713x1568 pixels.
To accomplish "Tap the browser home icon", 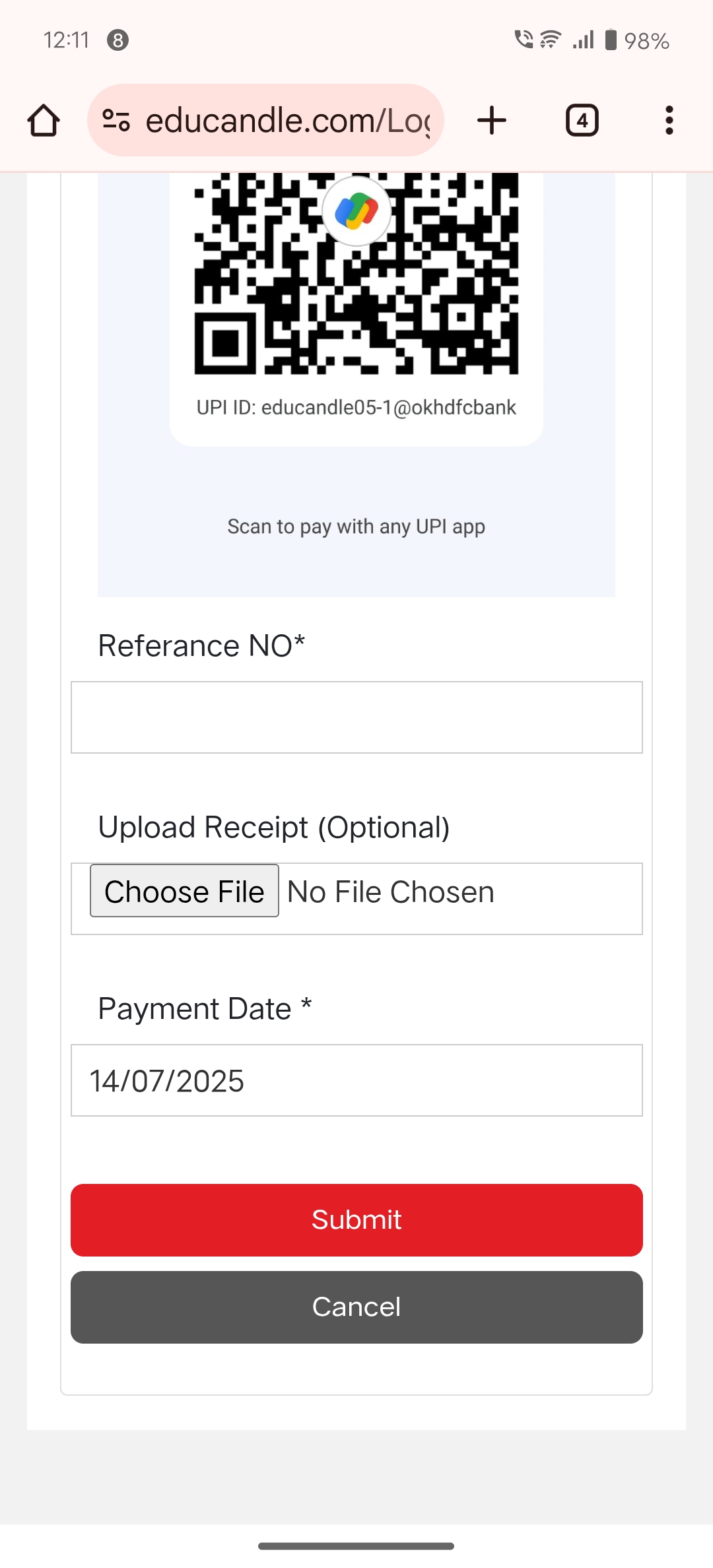I will [44, 121].
